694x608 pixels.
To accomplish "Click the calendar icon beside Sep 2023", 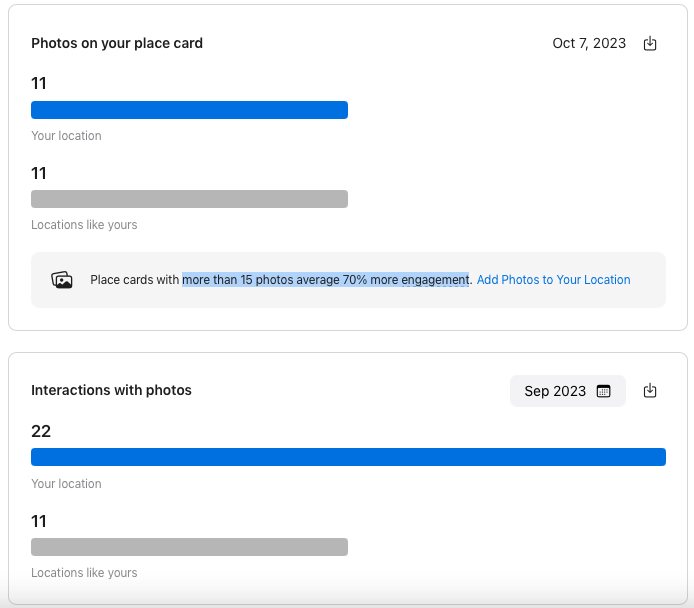I will 603,391.
